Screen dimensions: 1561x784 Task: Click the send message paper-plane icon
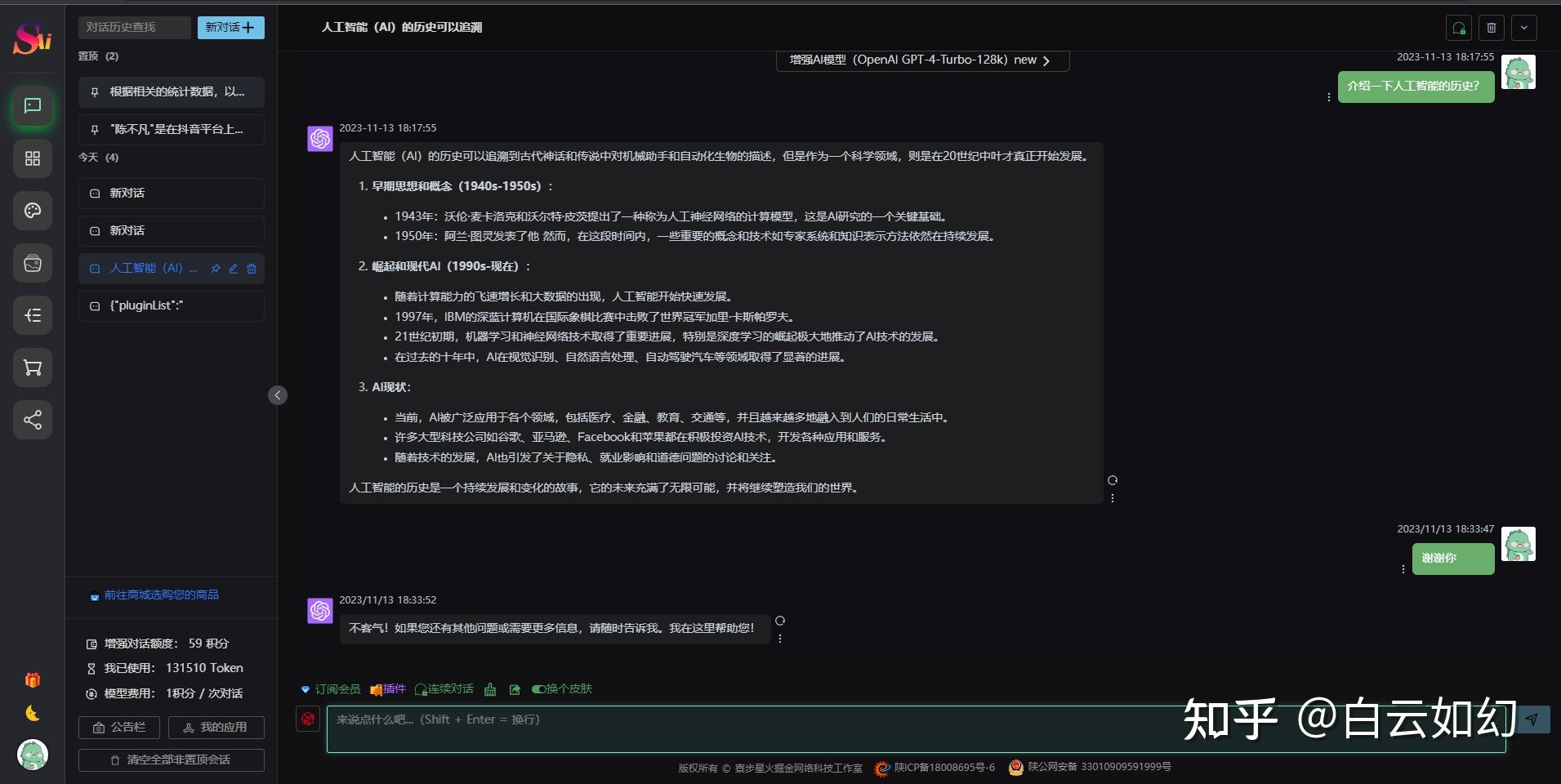point(1533,719)
